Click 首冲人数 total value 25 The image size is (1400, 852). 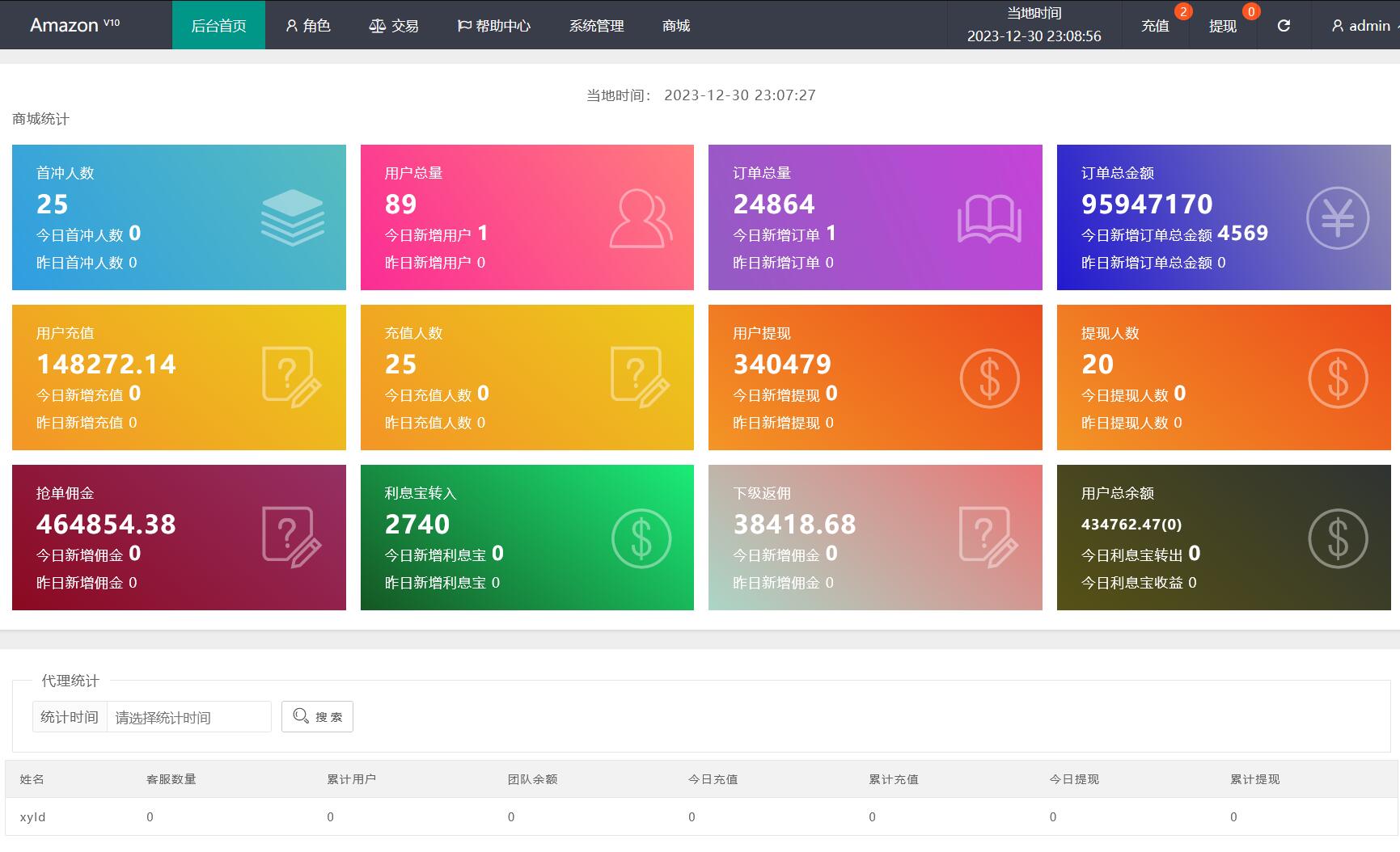53,204
